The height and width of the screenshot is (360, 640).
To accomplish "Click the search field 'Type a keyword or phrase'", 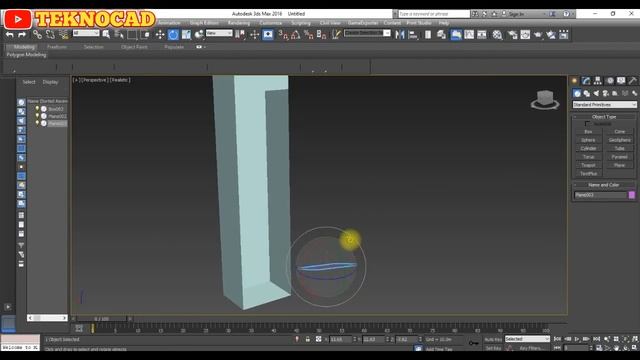I will click(x=434, y=14).
